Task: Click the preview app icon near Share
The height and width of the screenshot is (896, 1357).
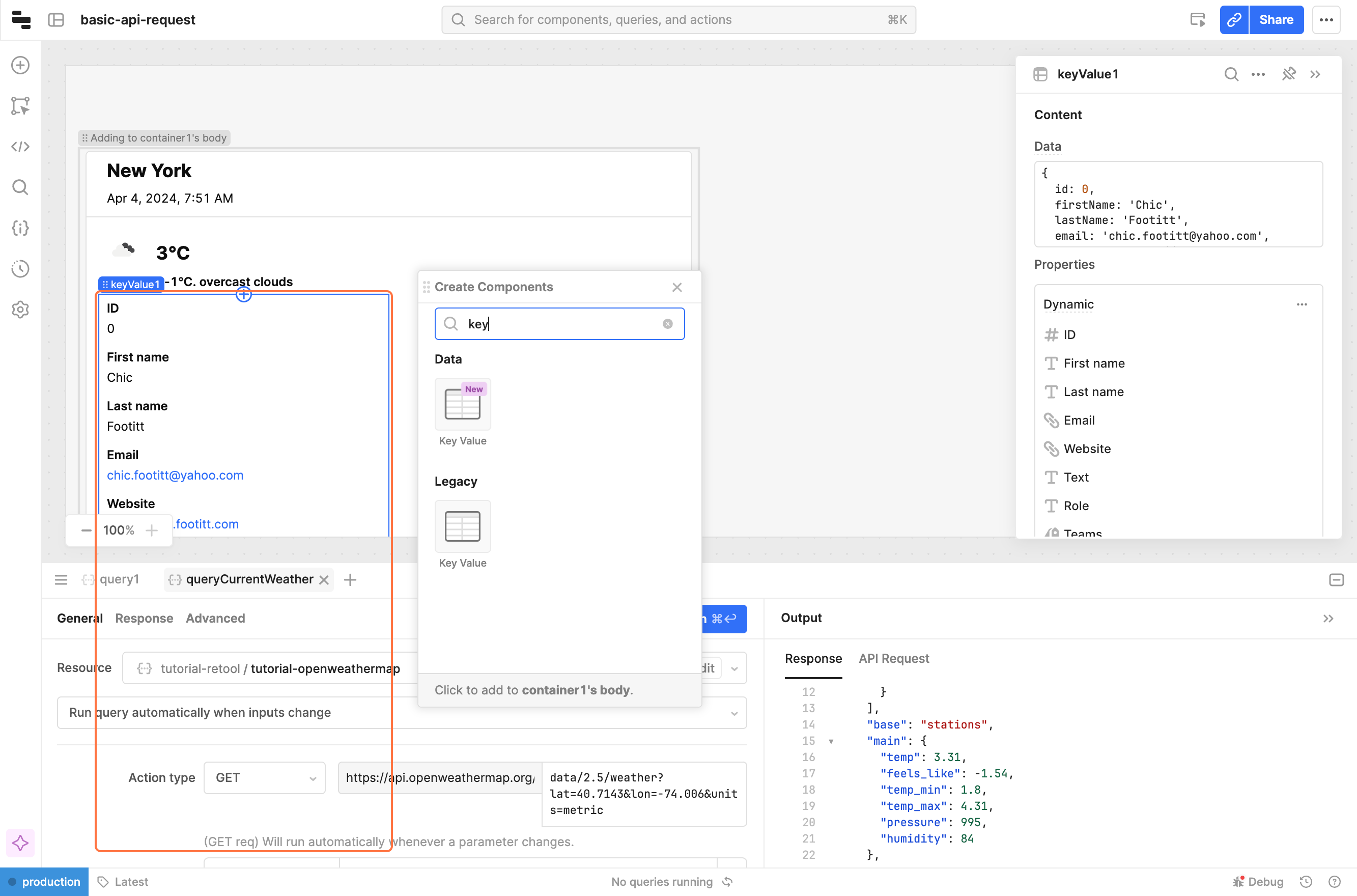Action: [1198, 20]
